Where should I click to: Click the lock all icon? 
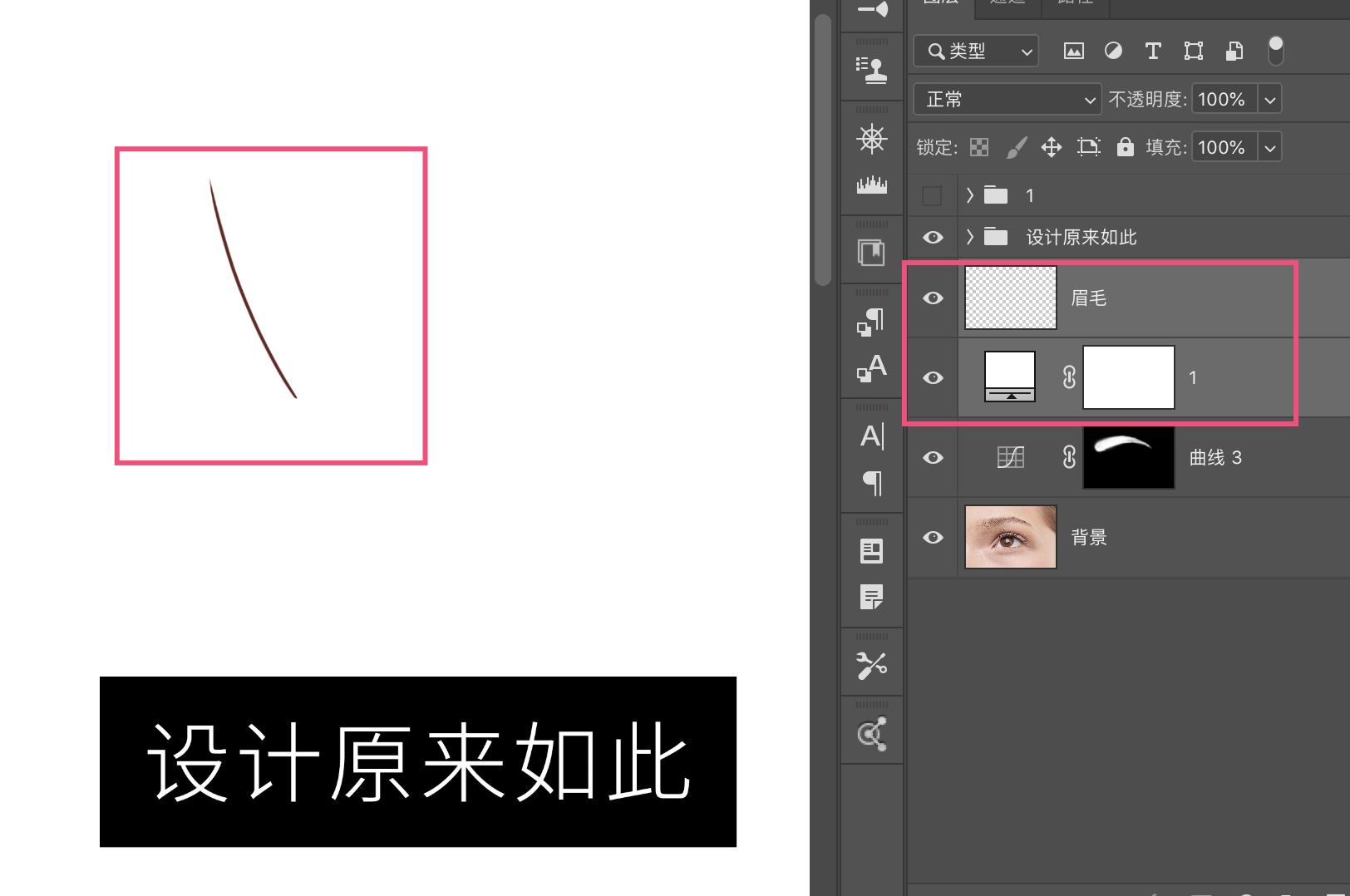1124,147
